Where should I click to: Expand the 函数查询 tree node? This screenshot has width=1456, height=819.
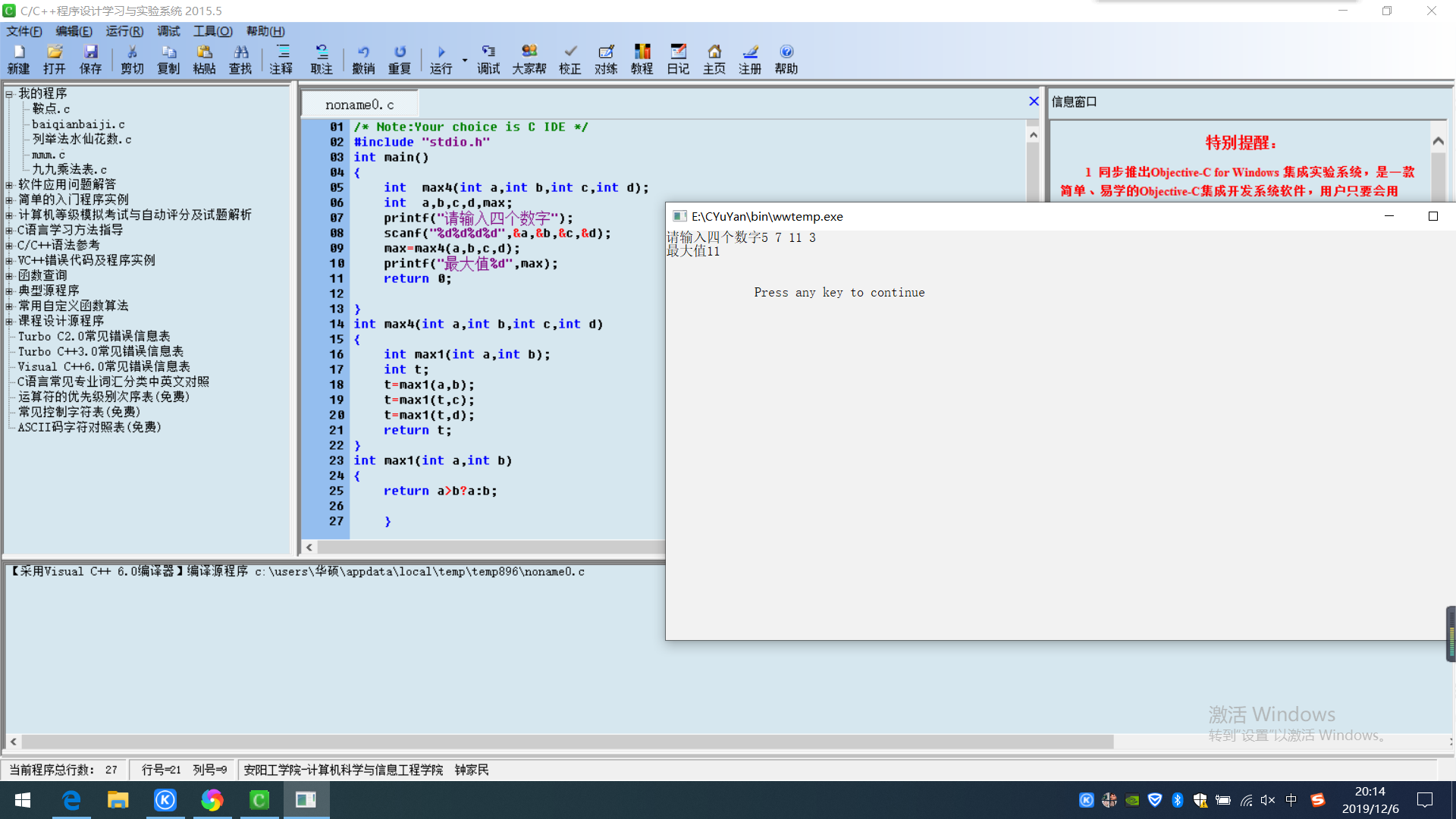[9, 276]
